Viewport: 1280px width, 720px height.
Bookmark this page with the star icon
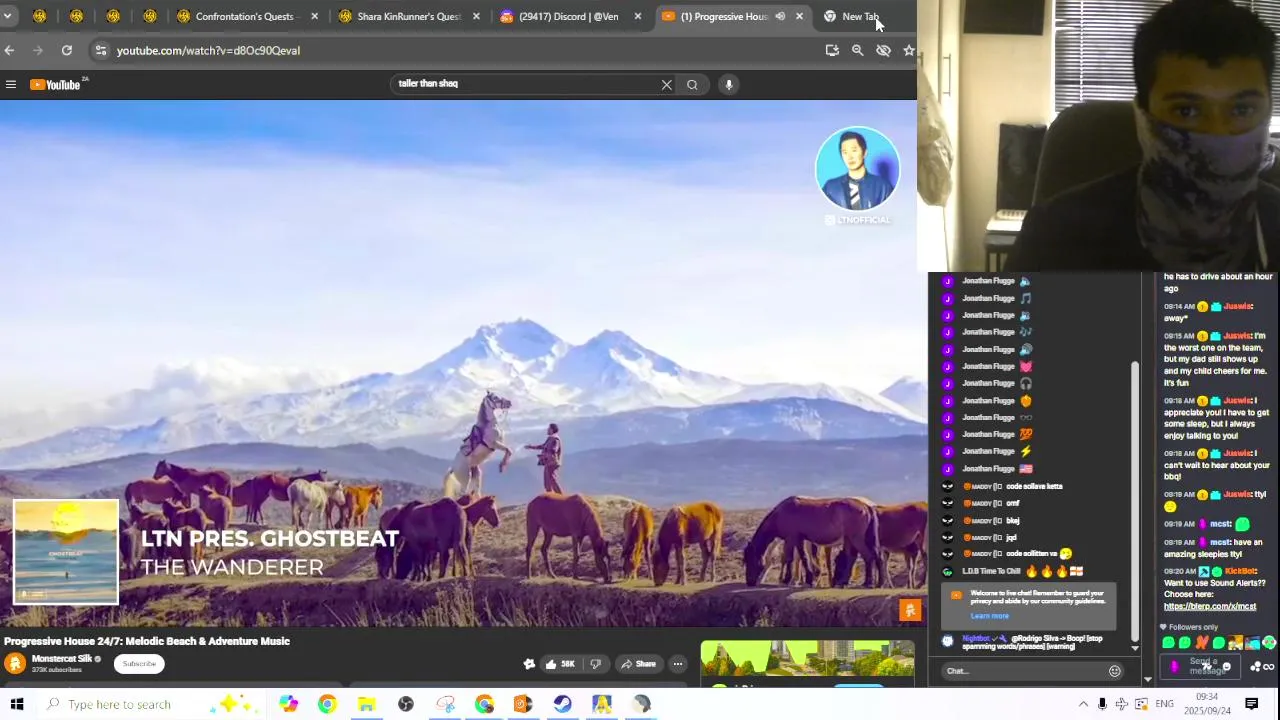point(908,50)
